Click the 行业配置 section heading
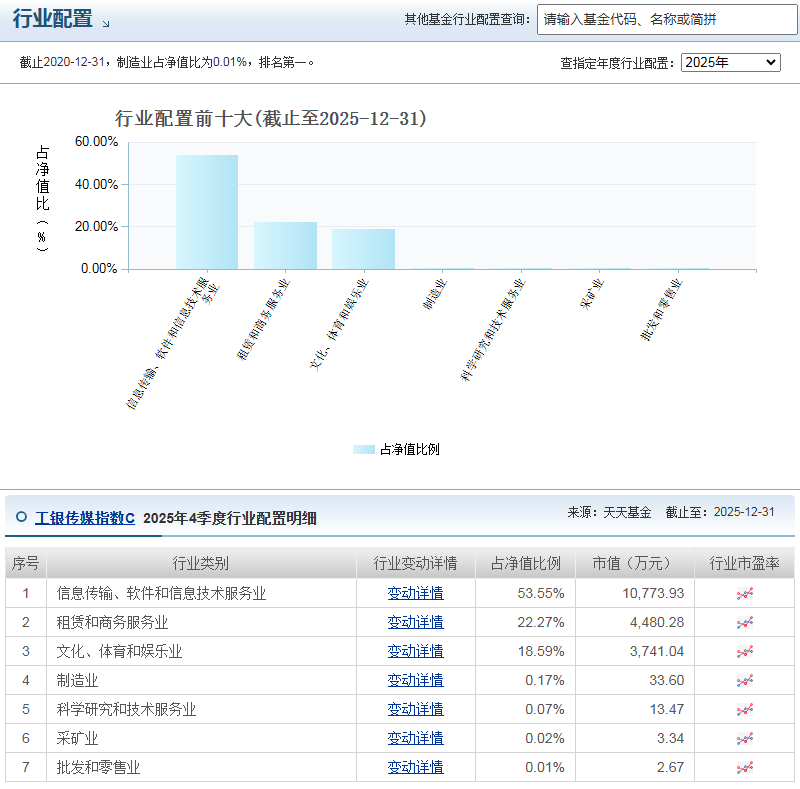This screenshot has height=789, width=800. pyautogui.click(x=53, y=19)
